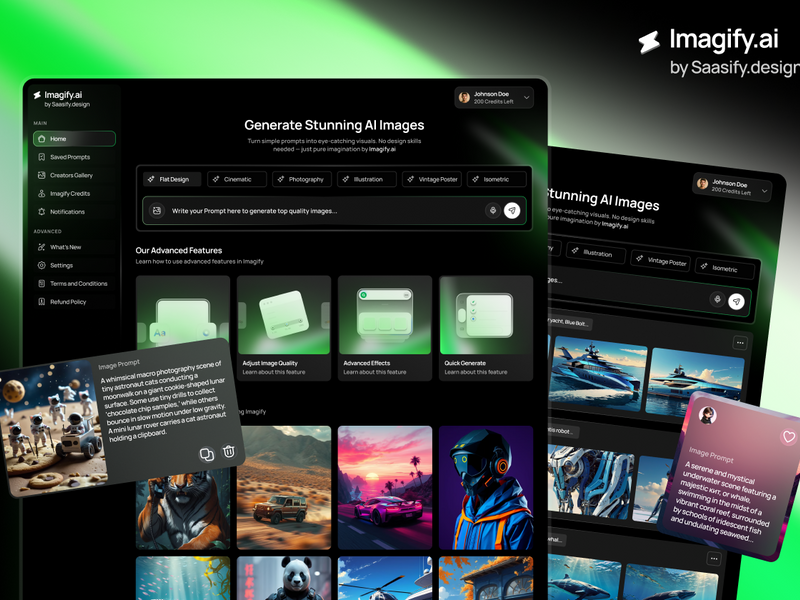Open more options for whale results
Screen dimensions: 800x600
pos(714,559)
